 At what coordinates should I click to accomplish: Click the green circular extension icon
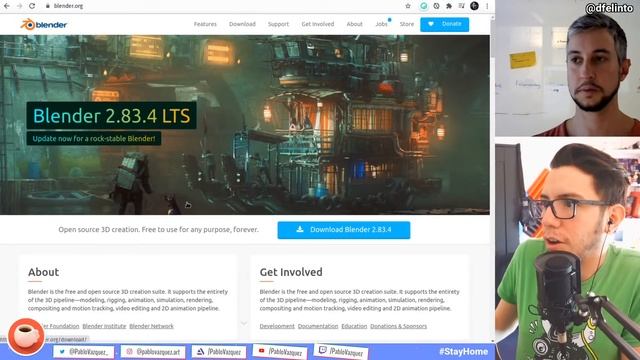(424, 6)
